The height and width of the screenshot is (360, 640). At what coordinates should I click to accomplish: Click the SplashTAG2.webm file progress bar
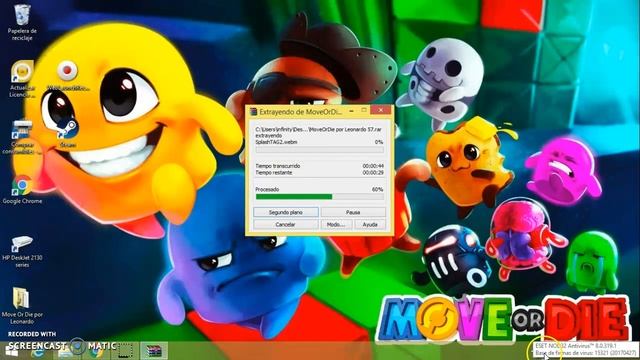coord(320,150)
